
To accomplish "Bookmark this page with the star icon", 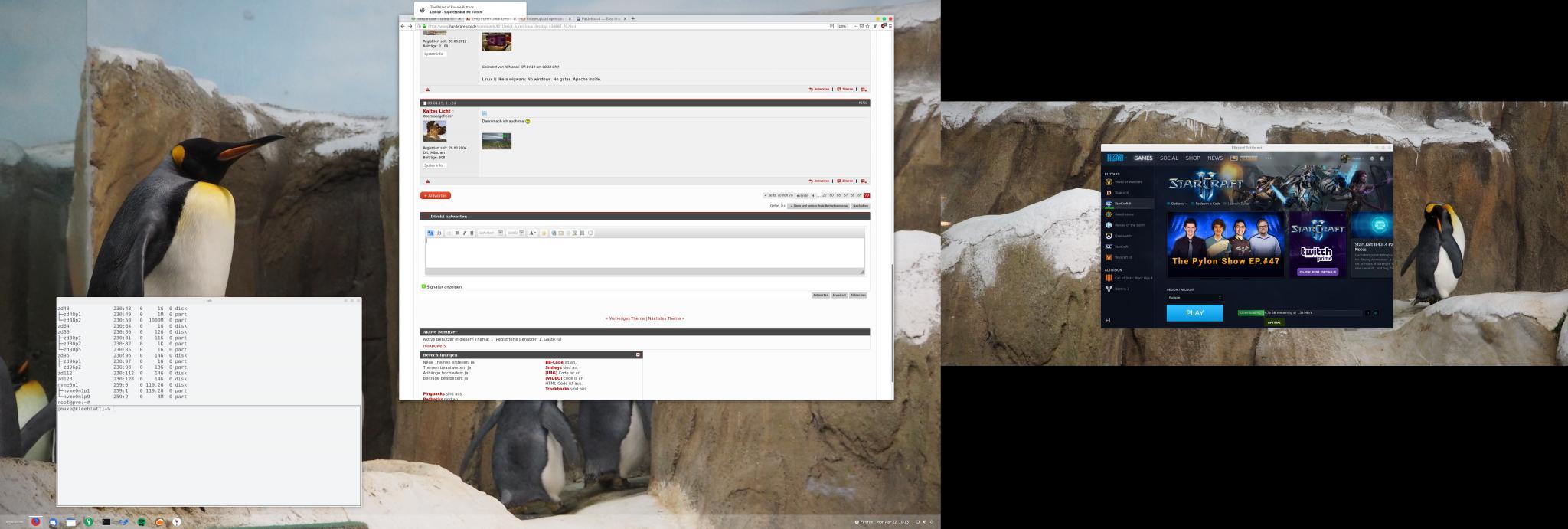I will (x=867, y=26).
